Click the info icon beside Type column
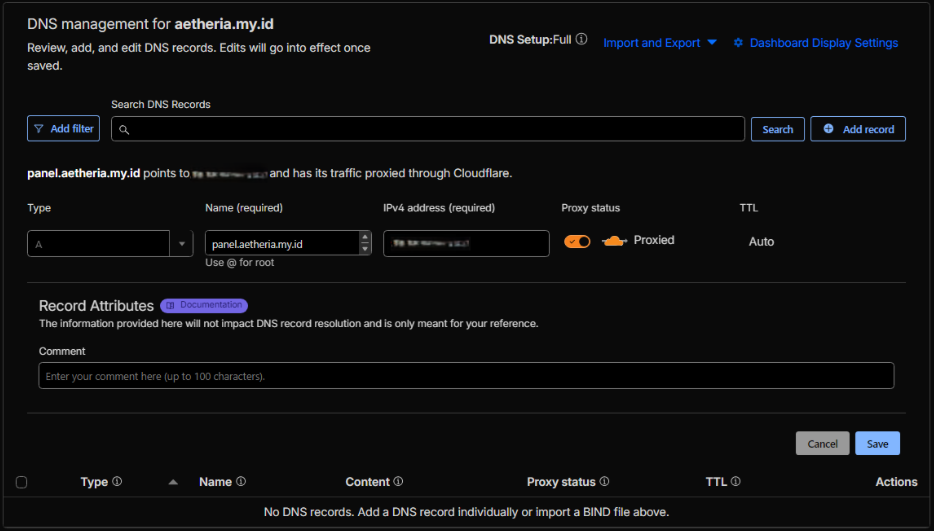Image resolution: width=934 pixels, height=531 pixels. 117,482
